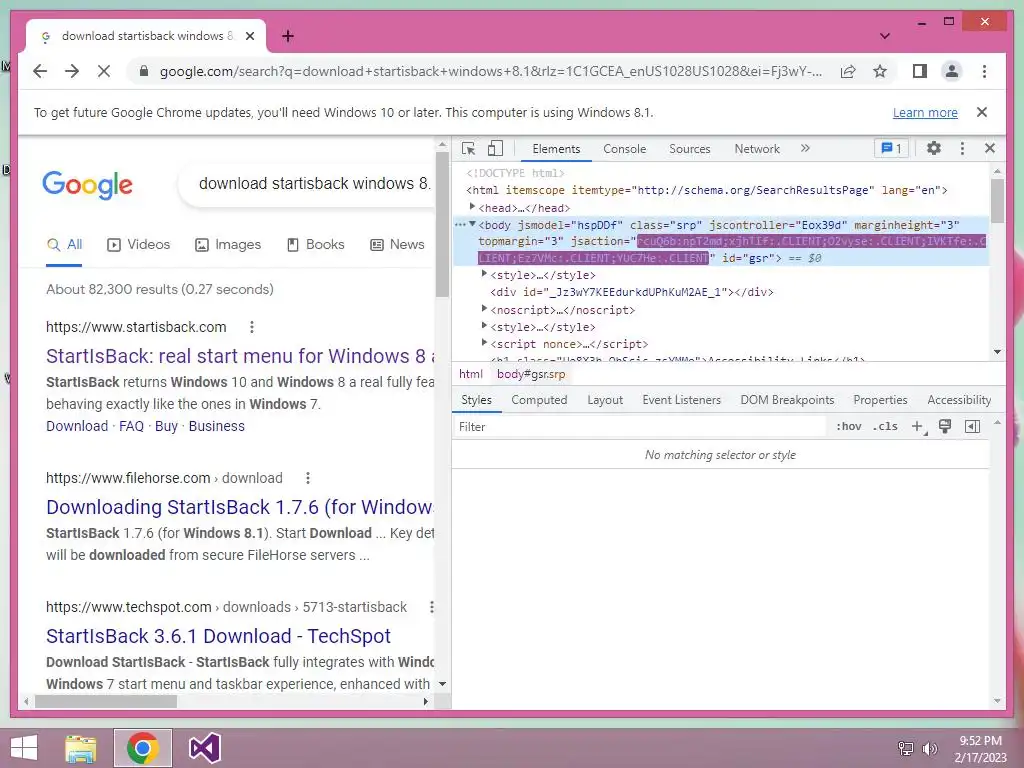This screenshot has width=1024, height=768.
Task: View site info via padlock icon
Action: point(144,71)
